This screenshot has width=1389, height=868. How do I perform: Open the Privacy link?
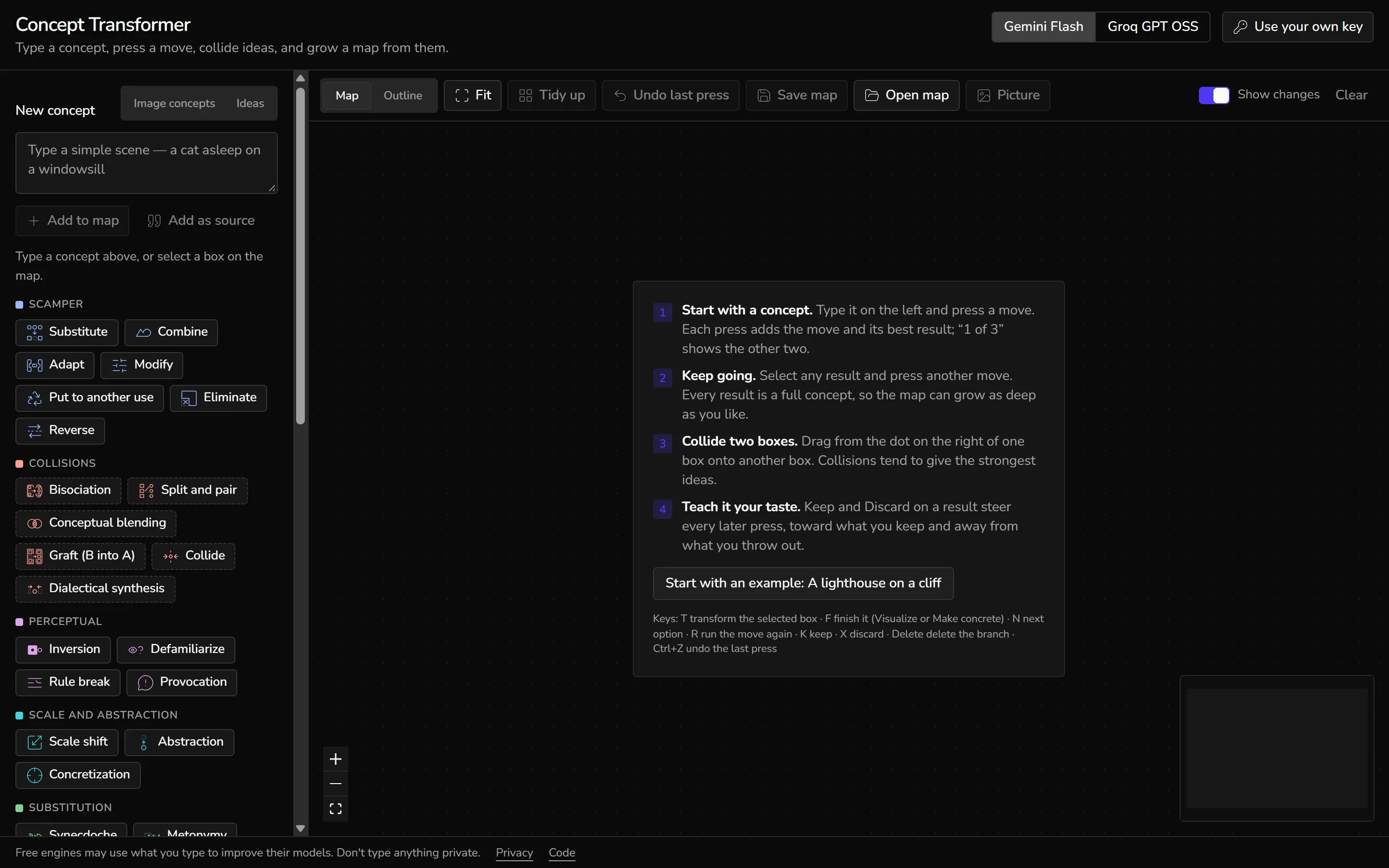(x=514, y=853)
